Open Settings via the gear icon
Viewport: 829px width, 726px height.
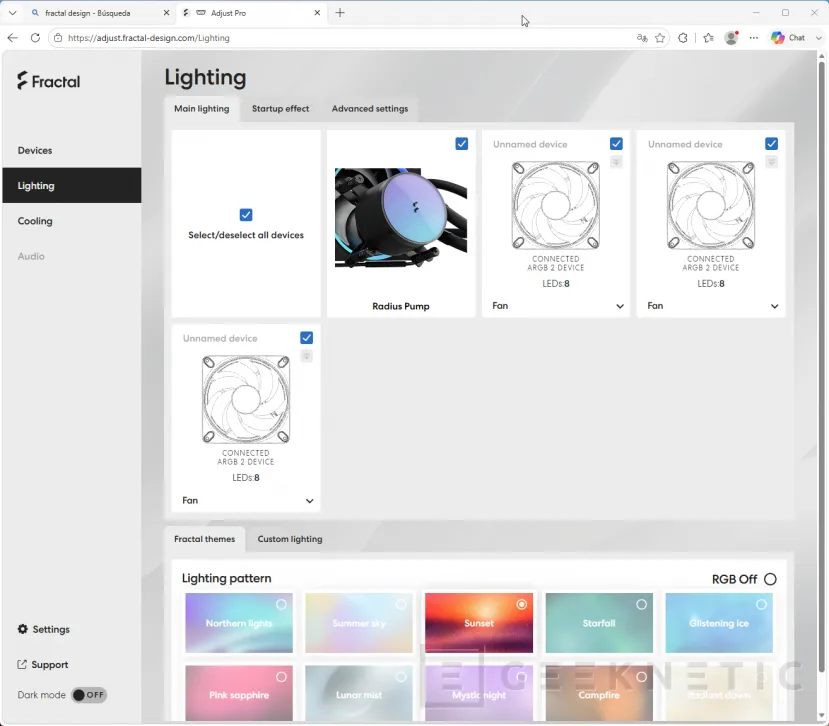23,629
